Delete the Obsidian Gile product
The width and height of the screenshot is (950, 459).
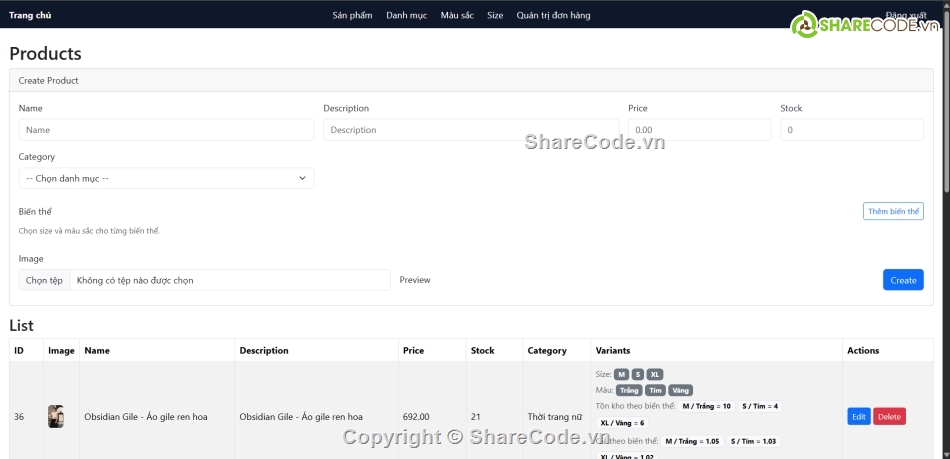(x=889, y=417)
